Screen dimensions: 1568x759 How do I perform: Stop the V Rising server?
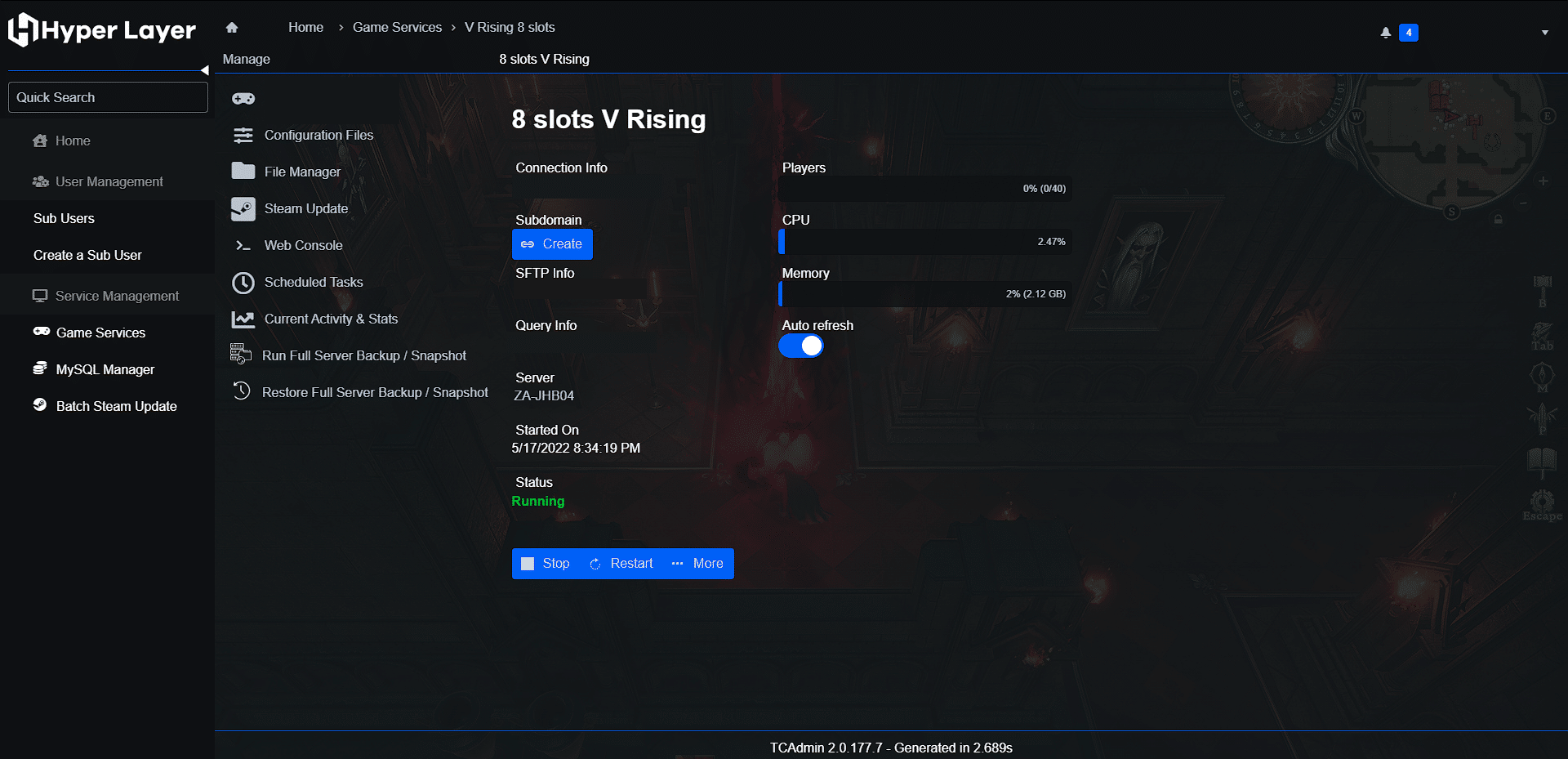[x=546, y=564]
